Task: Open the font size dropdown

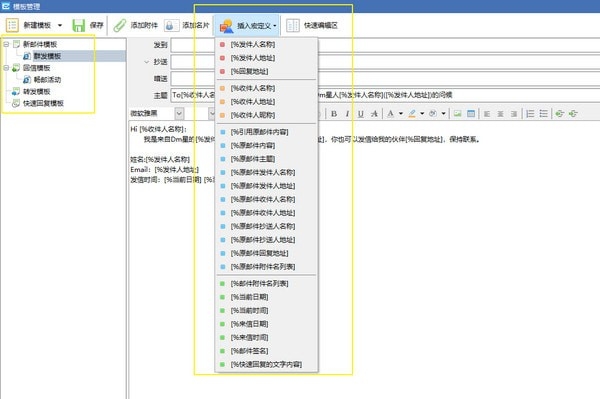Action: click(212, 114)
